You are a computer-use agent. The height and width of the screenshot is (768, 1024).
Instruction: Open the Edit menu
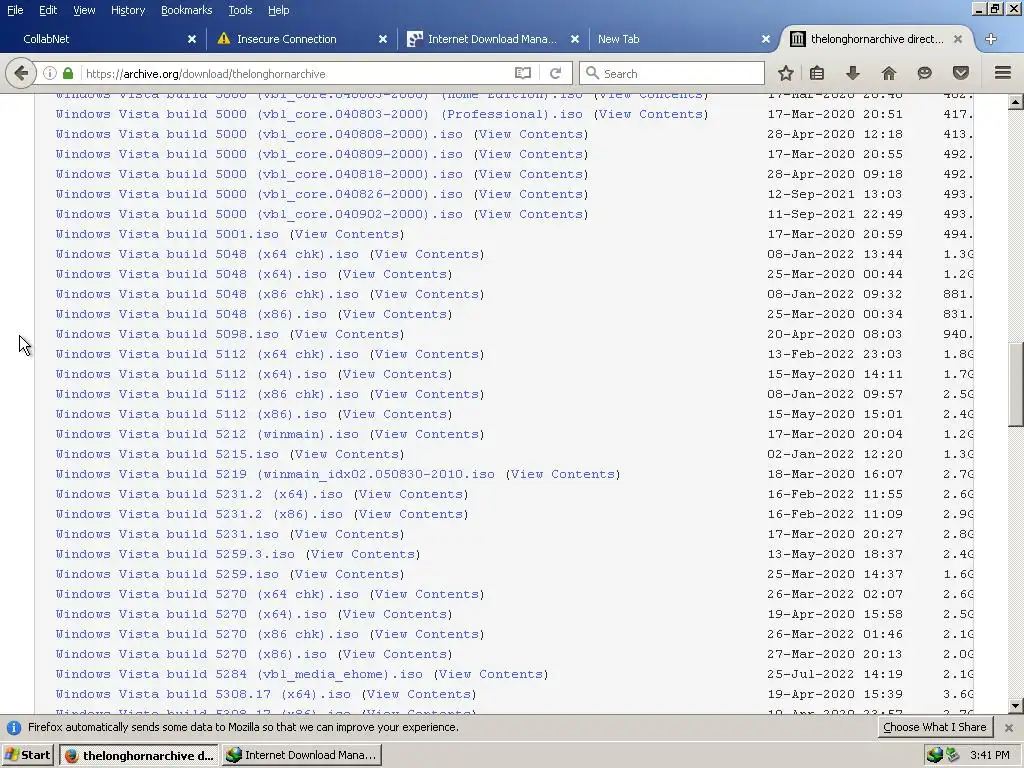(x=48, y=10)
